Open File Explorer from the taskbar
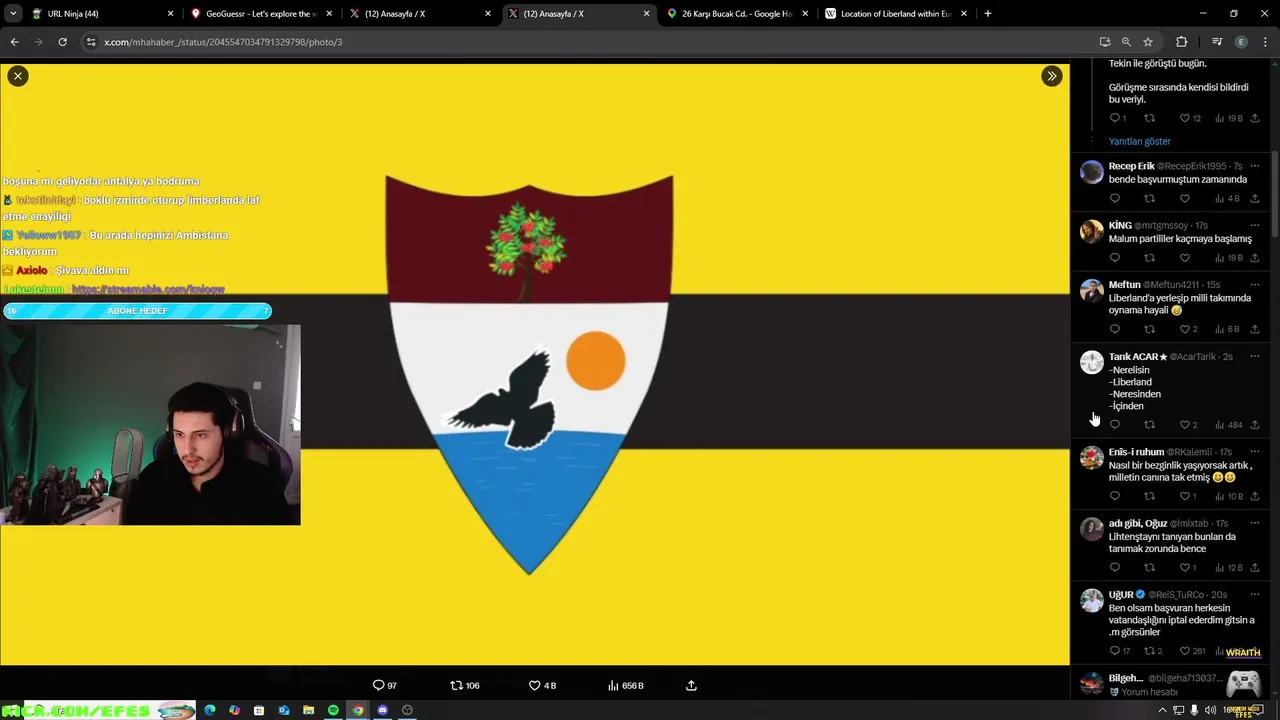1280x720 pixels. pos(308,710)
